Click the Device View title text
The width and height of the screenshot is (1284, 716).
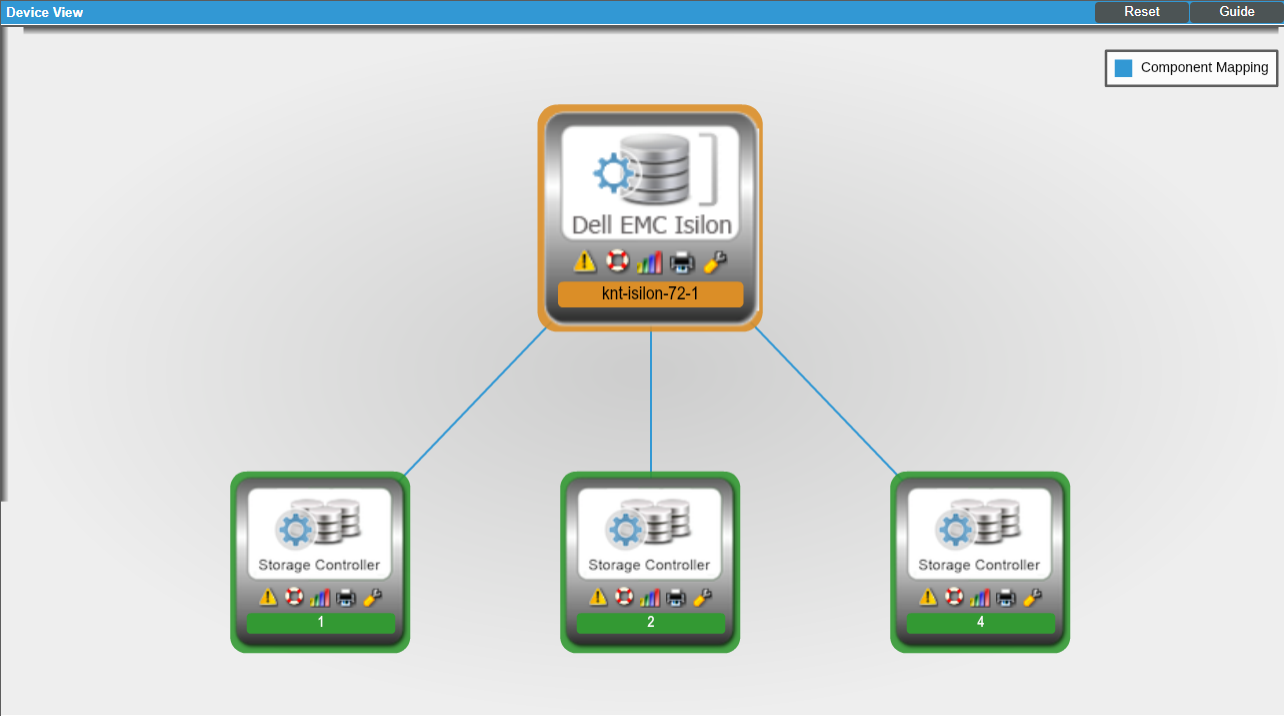point(45,13)
